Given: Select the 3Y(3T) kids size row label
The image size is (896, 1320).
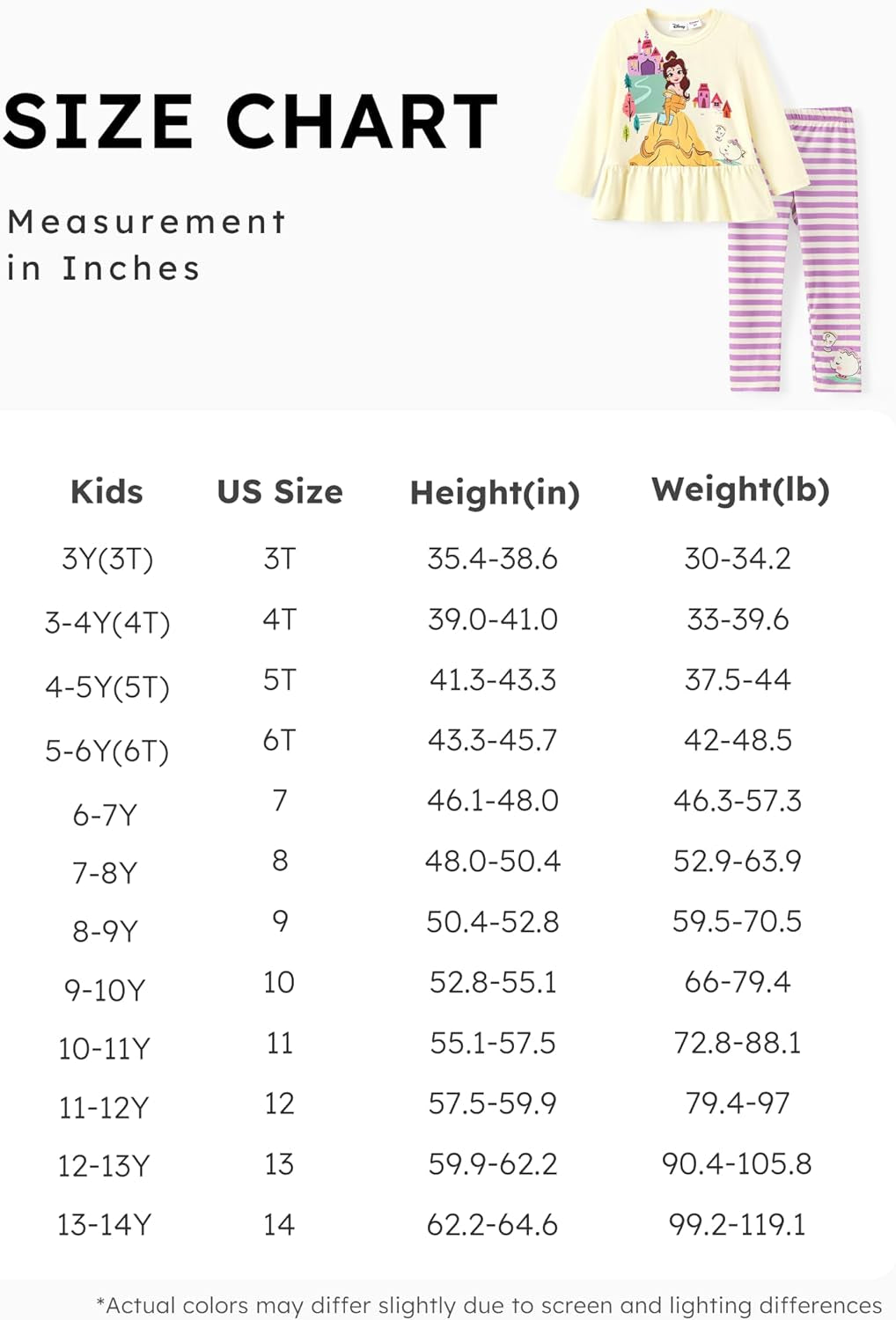Looking at the screenshot, I should (107, 559).
